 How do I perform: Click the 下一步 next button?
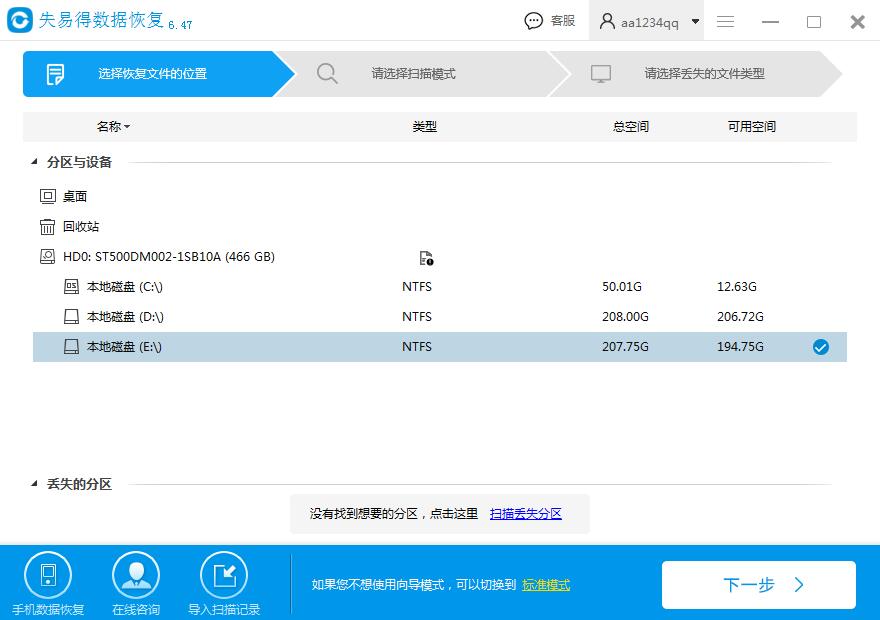(x=759, y=585)
